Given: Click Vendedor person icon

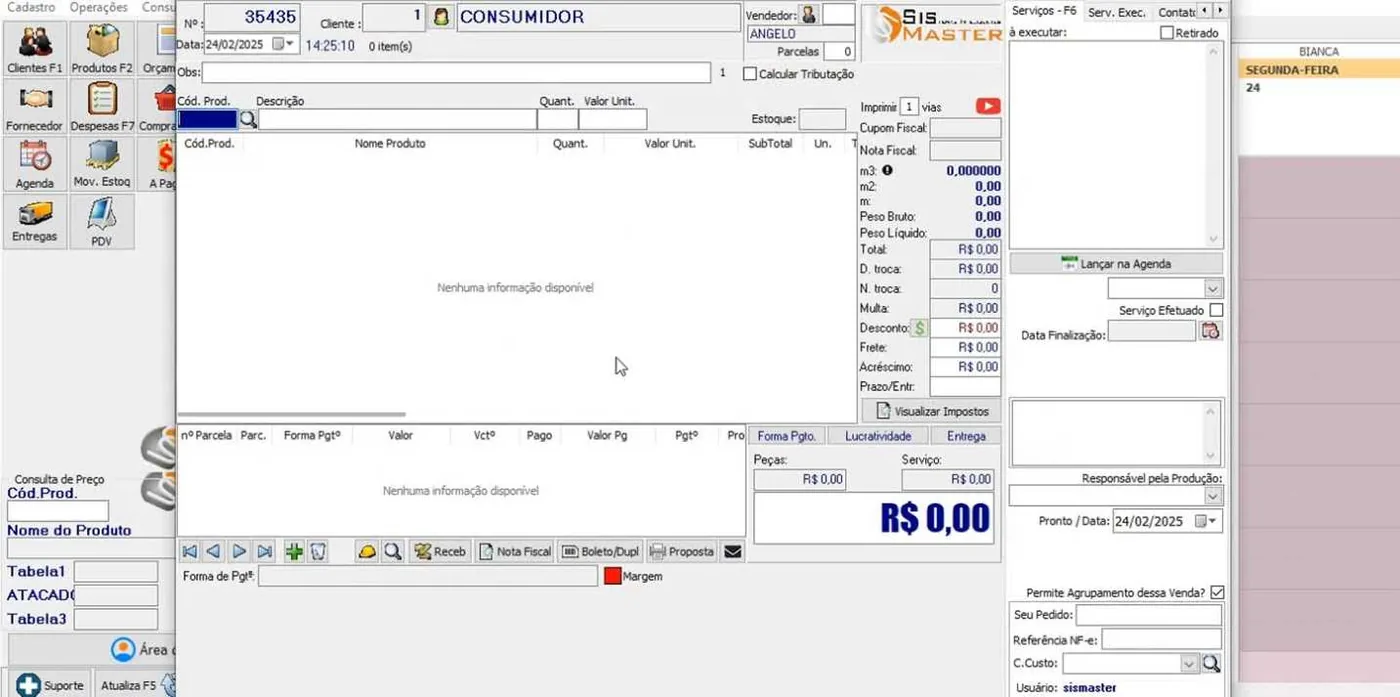Looking at the screenshot, I should point(809,15).
